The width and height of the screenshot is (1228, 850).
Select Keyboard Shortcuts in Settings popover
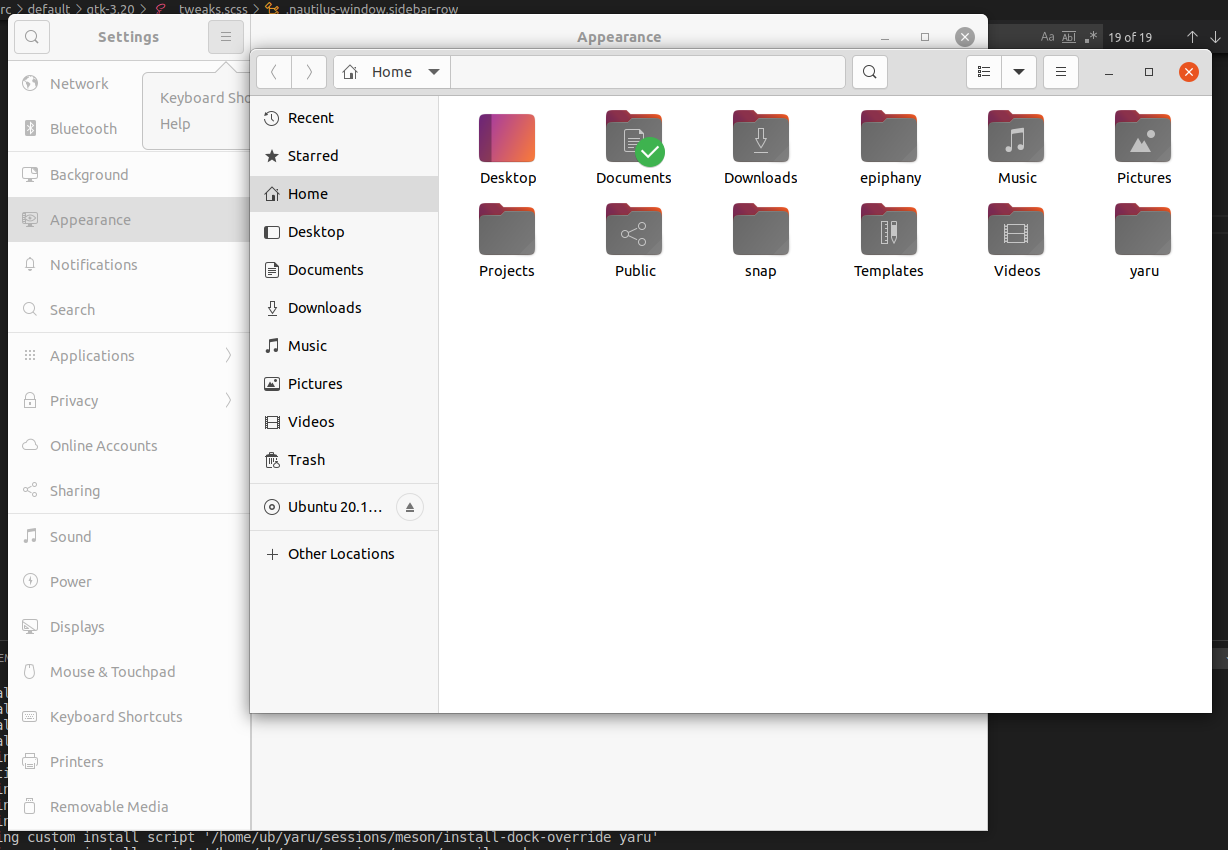point(204,98)
